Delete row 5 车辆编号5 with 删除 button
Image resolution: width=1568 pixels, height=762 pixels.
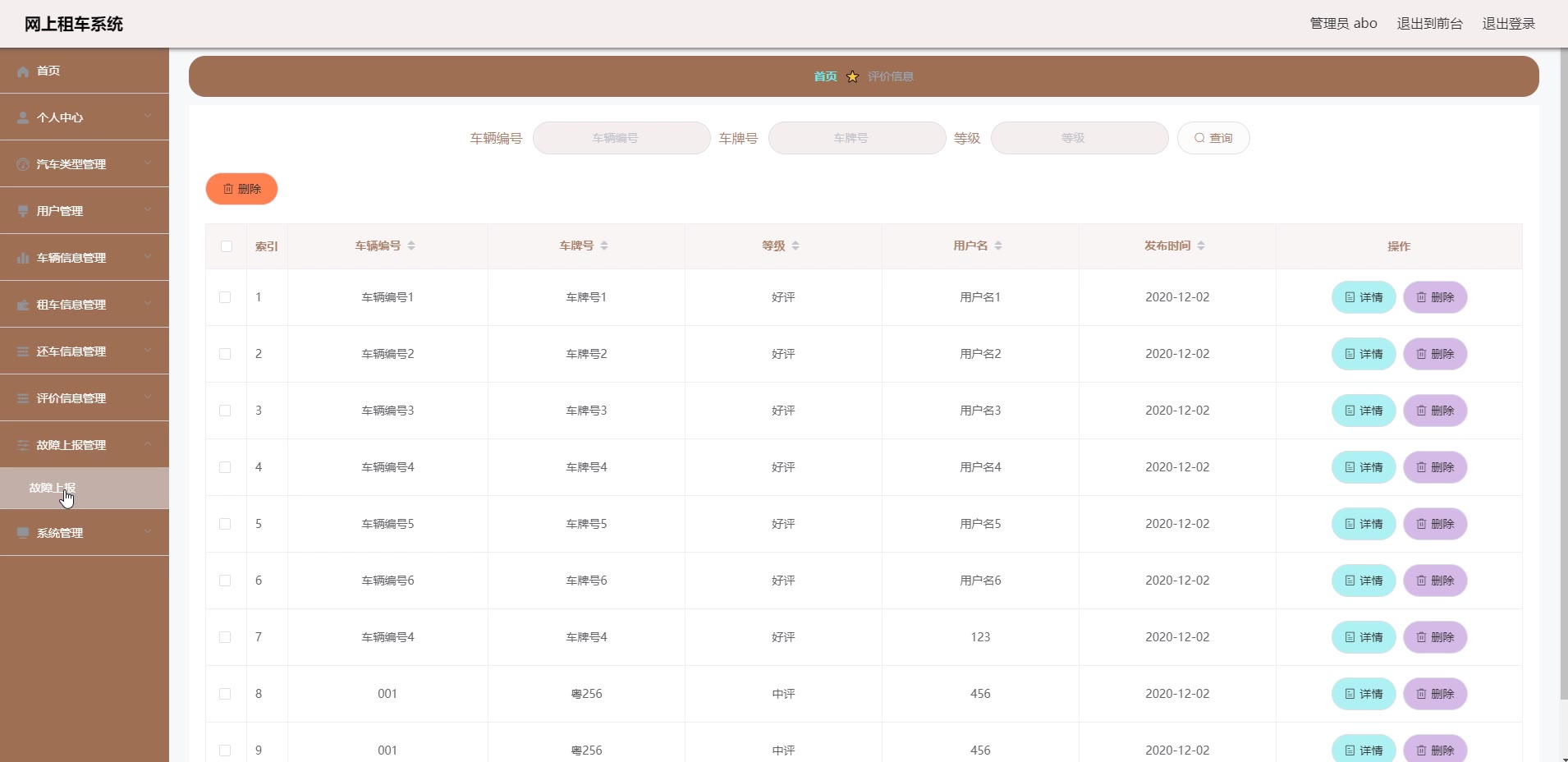[x=1435, y=524]
